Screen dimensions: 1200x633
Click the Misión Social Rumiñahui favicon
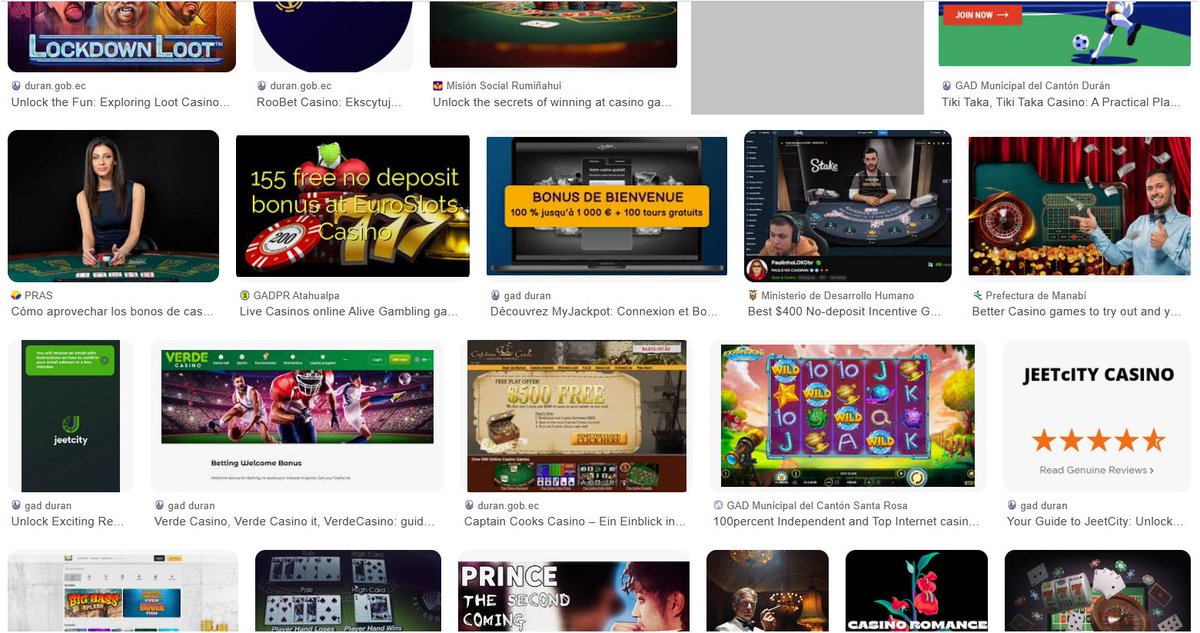point(438,86)
